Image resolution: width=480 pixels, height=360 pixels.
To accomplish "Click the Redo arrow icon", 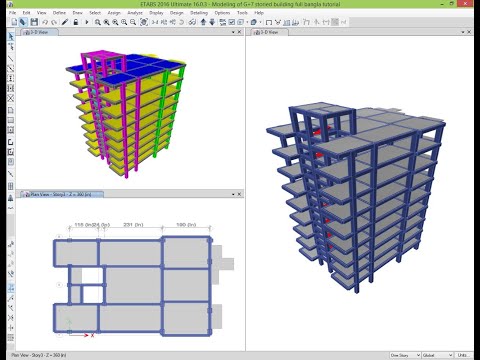I will (x=54, y=22).
